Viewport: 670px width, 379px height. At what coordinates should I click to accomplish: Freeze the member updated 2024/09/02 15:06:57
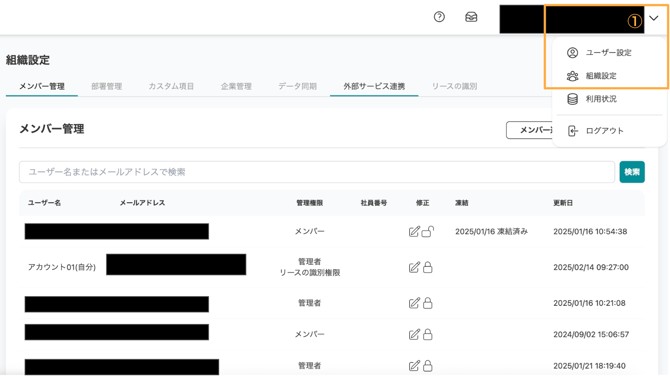pyautogui.click(x=428, y=334)
